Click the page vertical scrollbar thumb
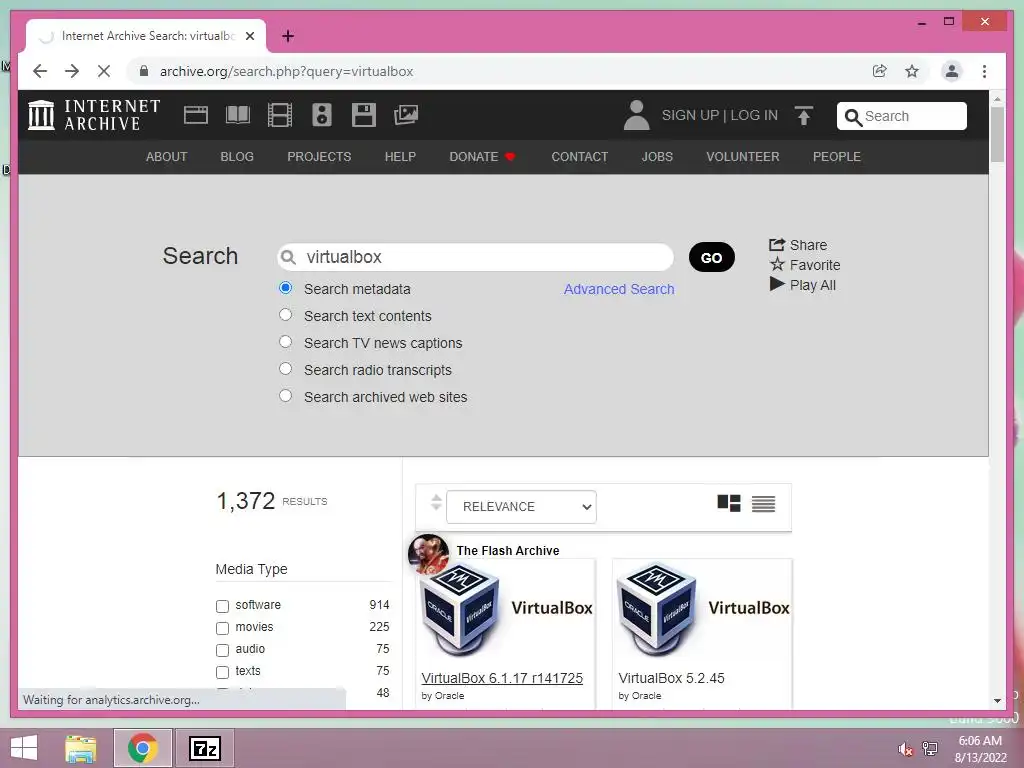 (x=997, y=134)
